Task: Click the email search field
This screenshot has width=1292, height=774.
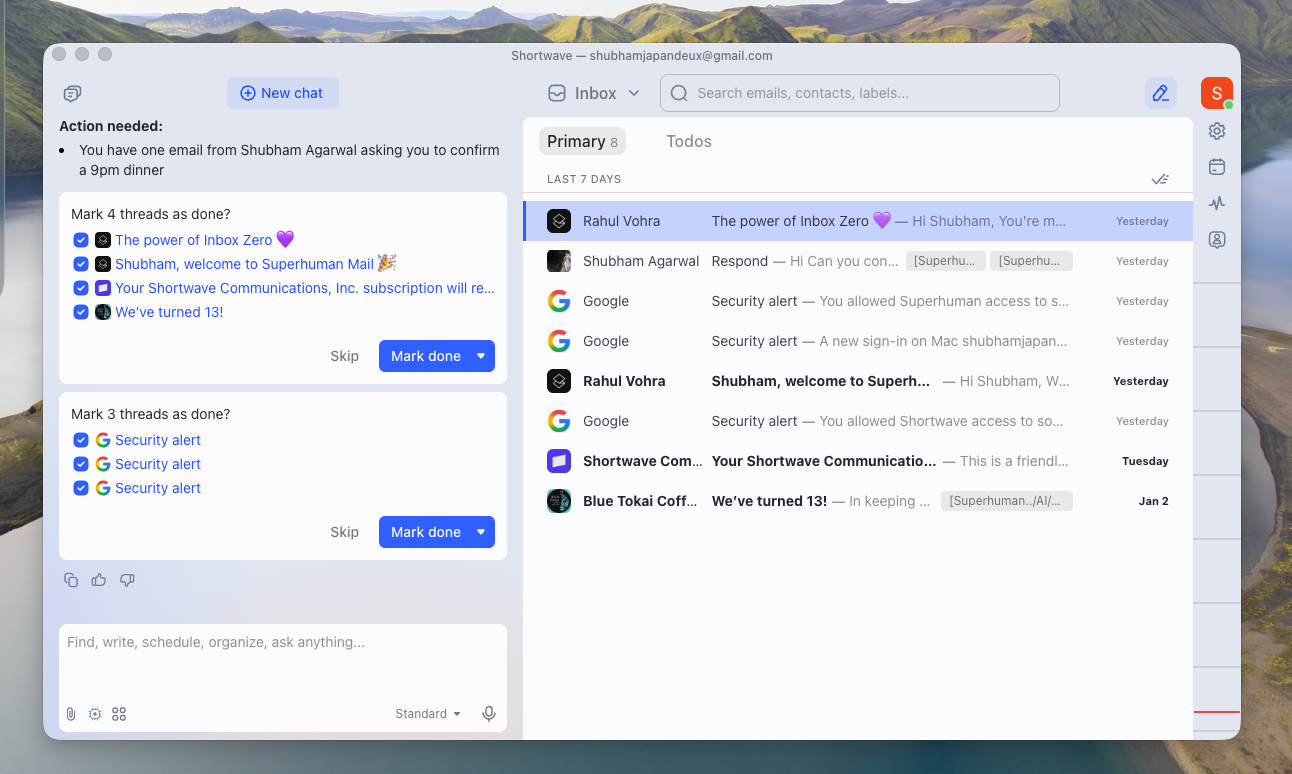Action: [x=860, y=92]
